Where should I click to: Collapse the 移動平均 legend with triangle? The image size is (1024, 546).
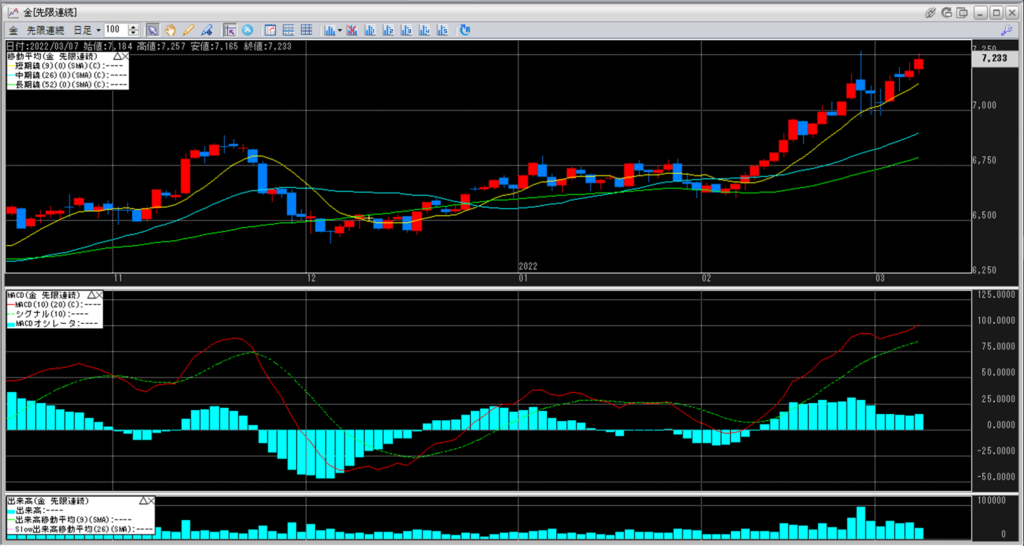pyautogui.click(x=119, y=57)
